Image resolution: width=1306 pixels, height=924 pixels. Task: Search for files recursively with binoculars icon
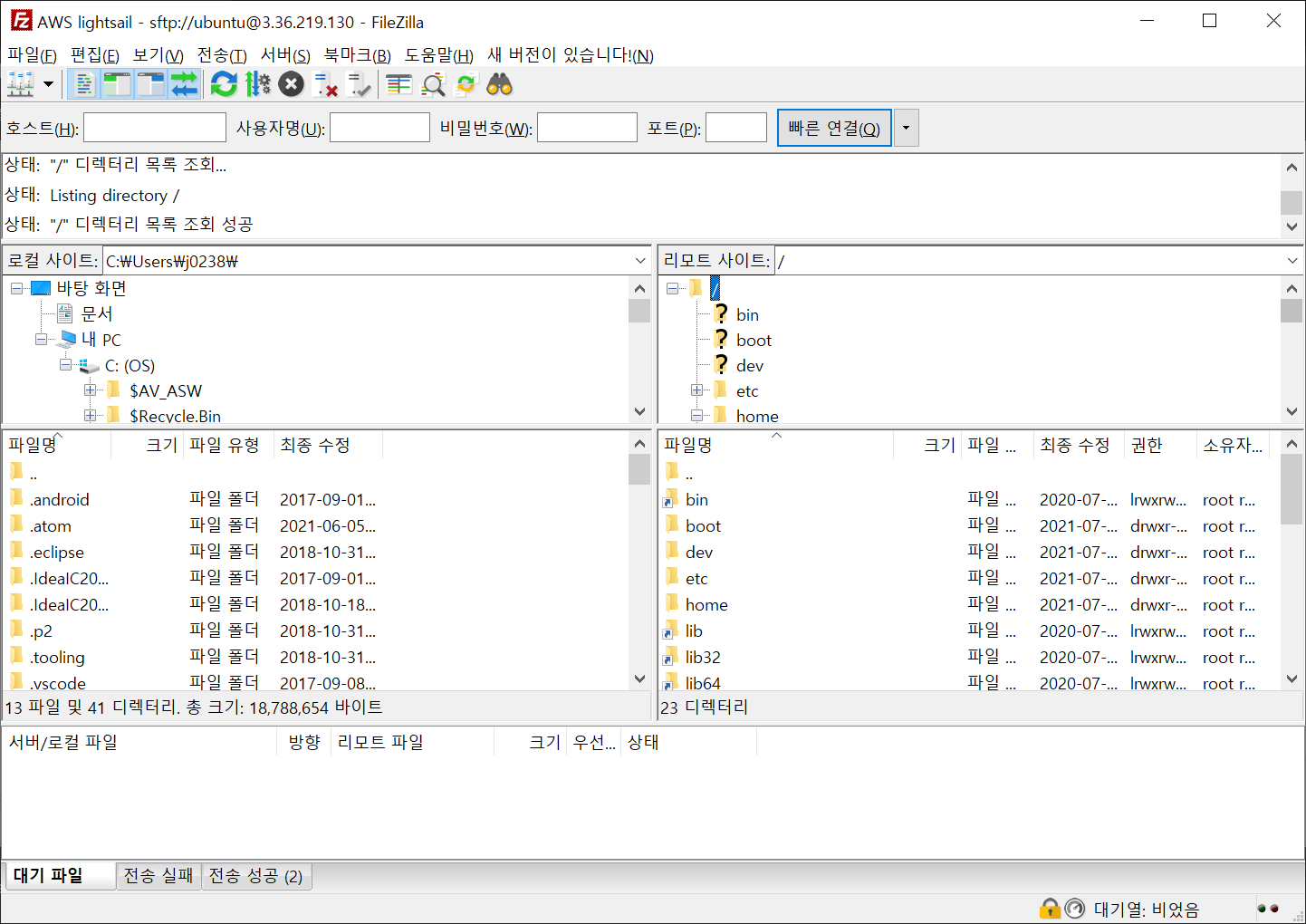pyautogui.click(x=500, y=85)
